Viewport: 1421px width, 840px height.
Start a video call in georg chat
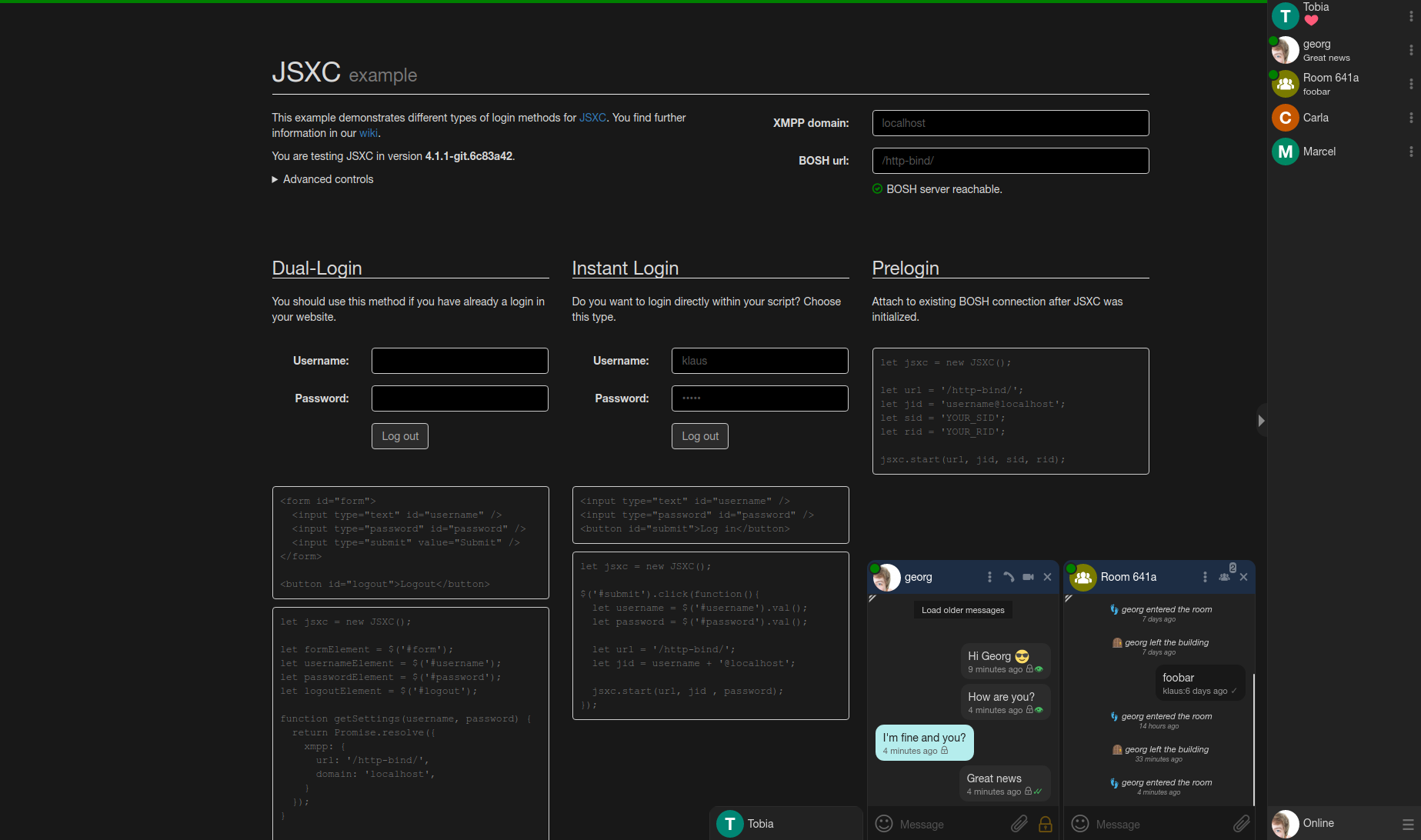tap(1028, 577)
